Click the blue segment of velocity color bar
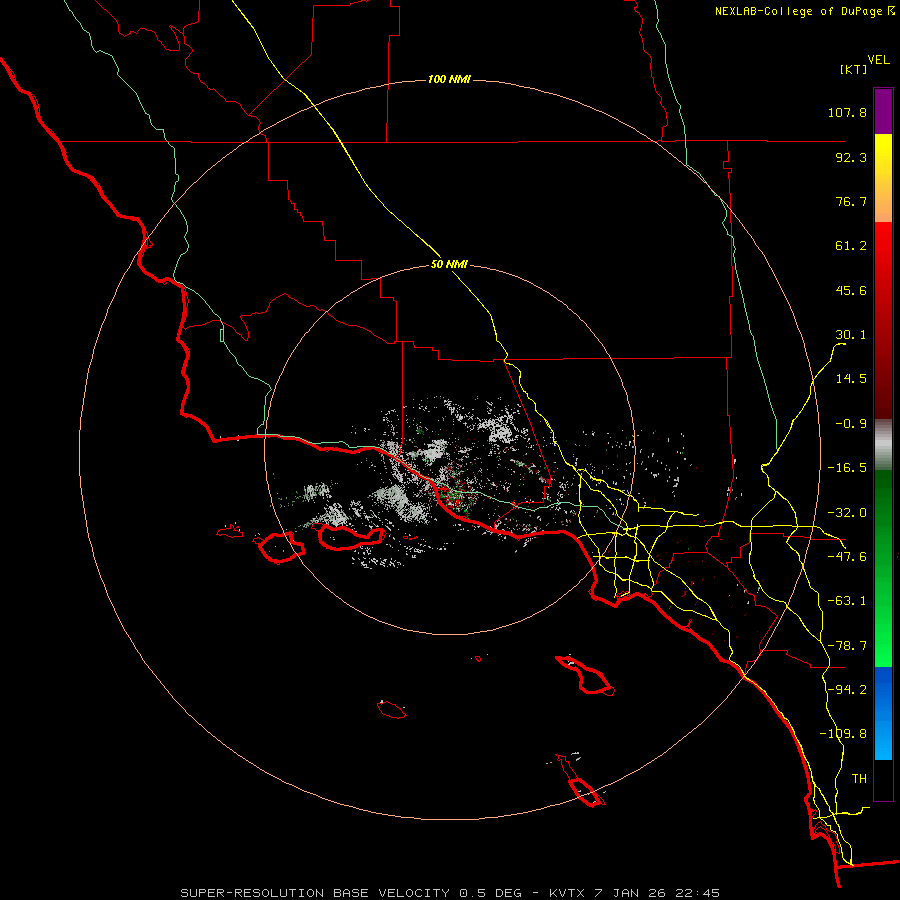Viewport: 900px width, 900px height. (883, 713)
